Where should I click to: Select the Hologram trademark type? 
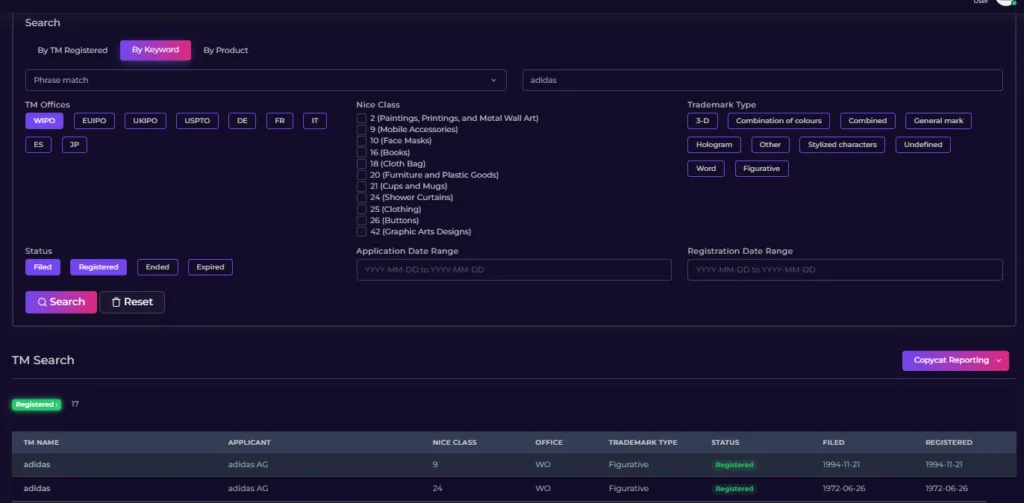point(714,144)
